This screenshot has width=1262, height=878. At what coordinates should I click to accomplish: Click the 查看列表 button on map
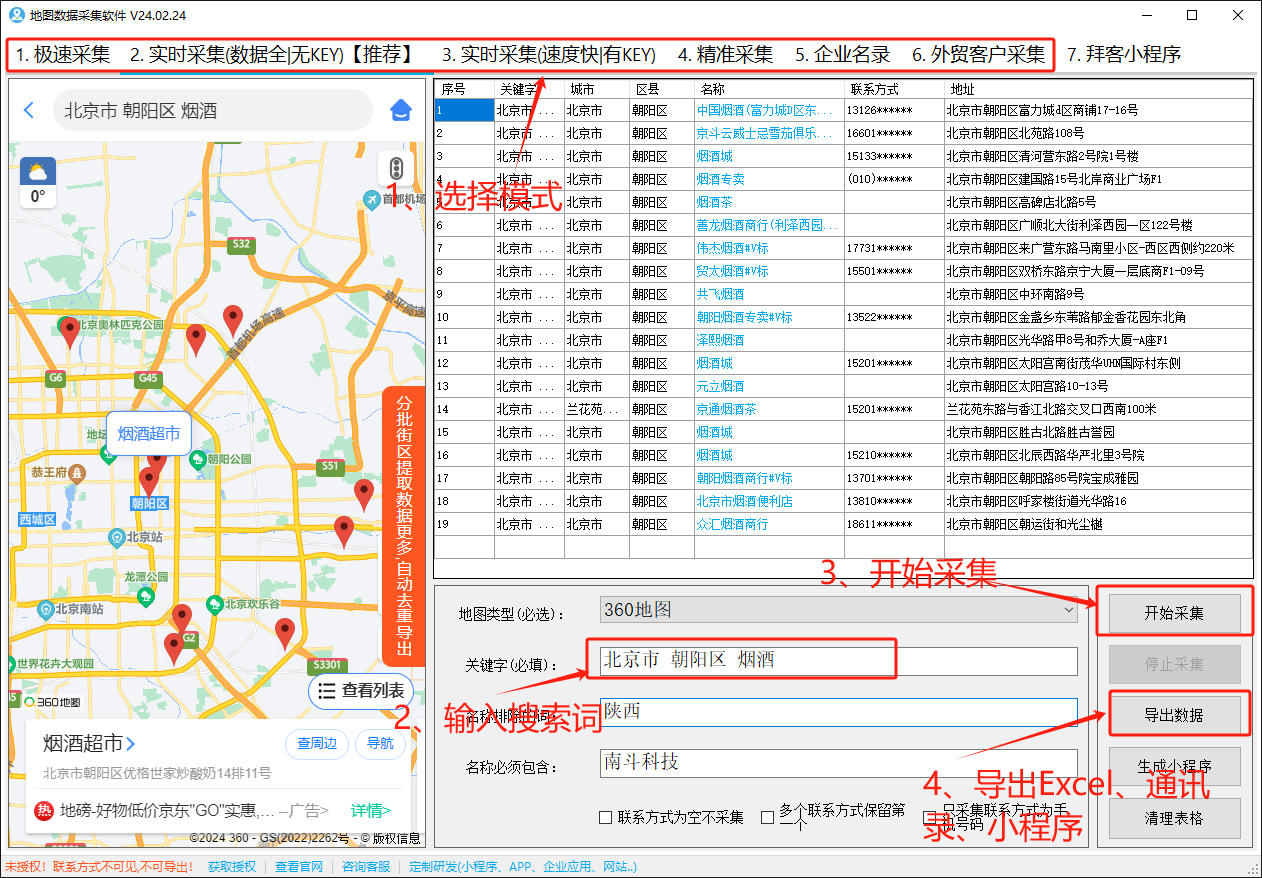pos(360,690)
